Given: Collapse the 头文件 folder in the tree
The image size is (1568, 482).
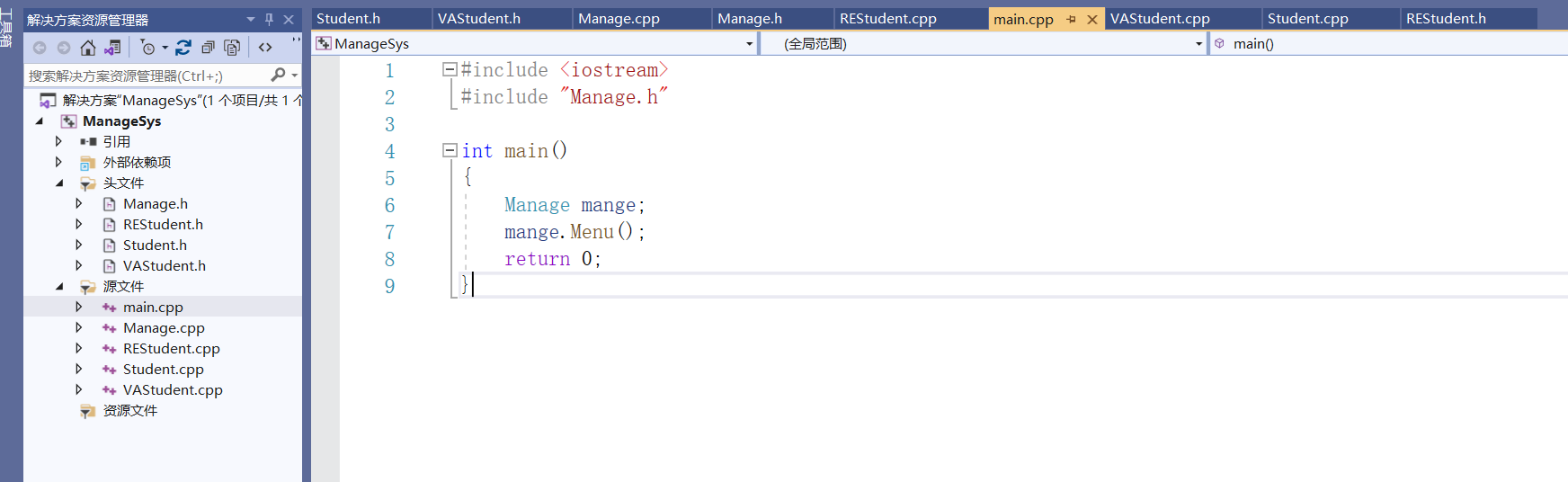Looking at the screenshot, I should [59, 183].
